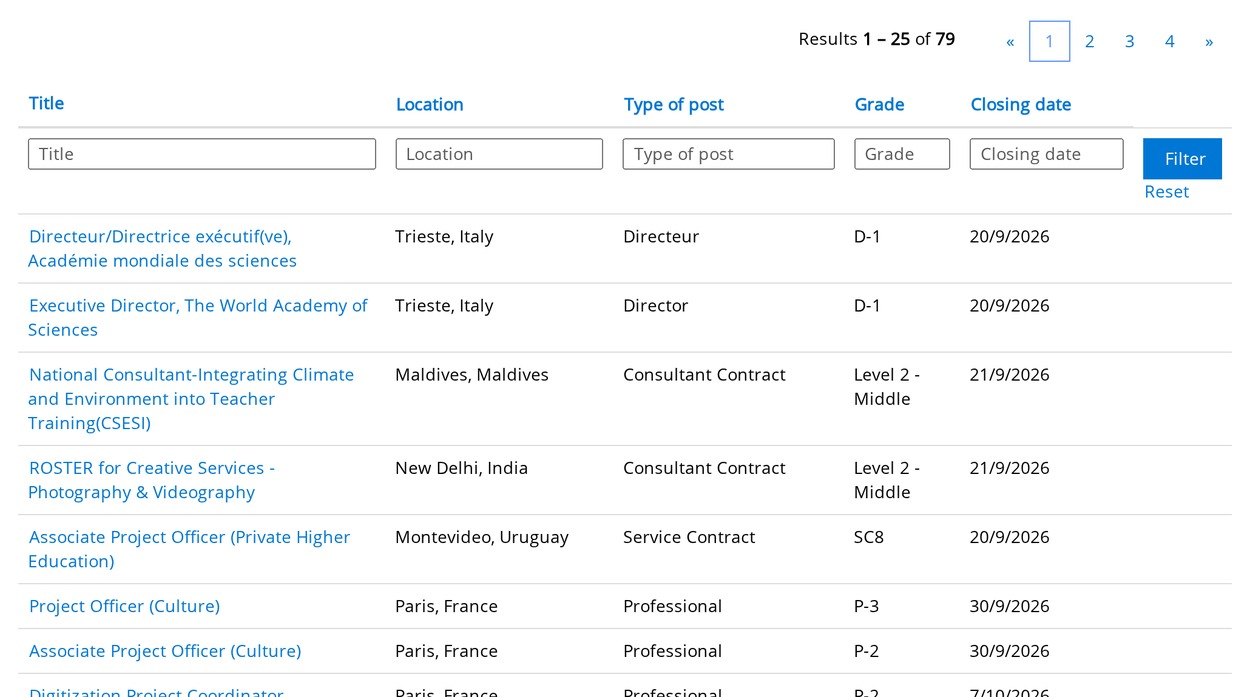Select the 'Results 1 – 25 of 79' text
This screenshot has width=1250, height=697.
(x=877, y=39)
